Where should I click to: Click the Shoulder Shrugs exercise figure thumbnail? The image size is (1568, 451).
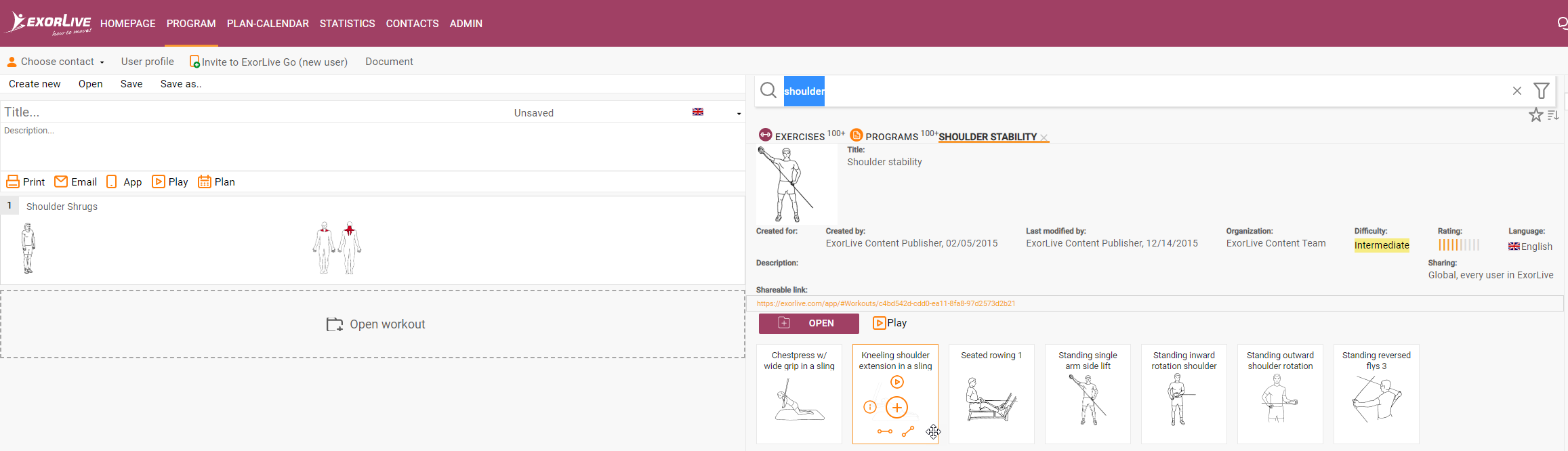(x=28, y=248)
